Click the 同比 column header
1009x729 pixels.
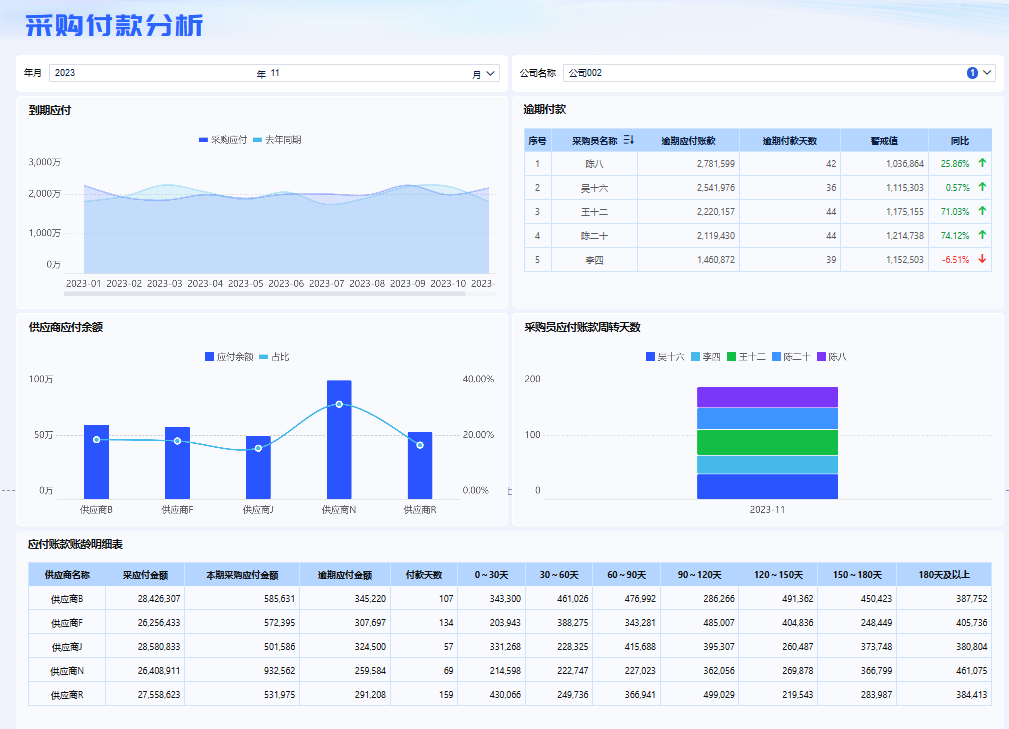click(959, 140)
